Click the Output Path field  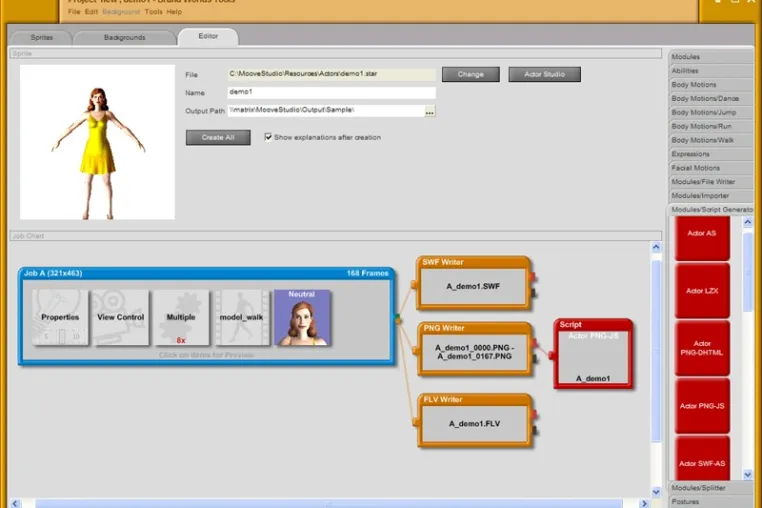click(326, 110)
